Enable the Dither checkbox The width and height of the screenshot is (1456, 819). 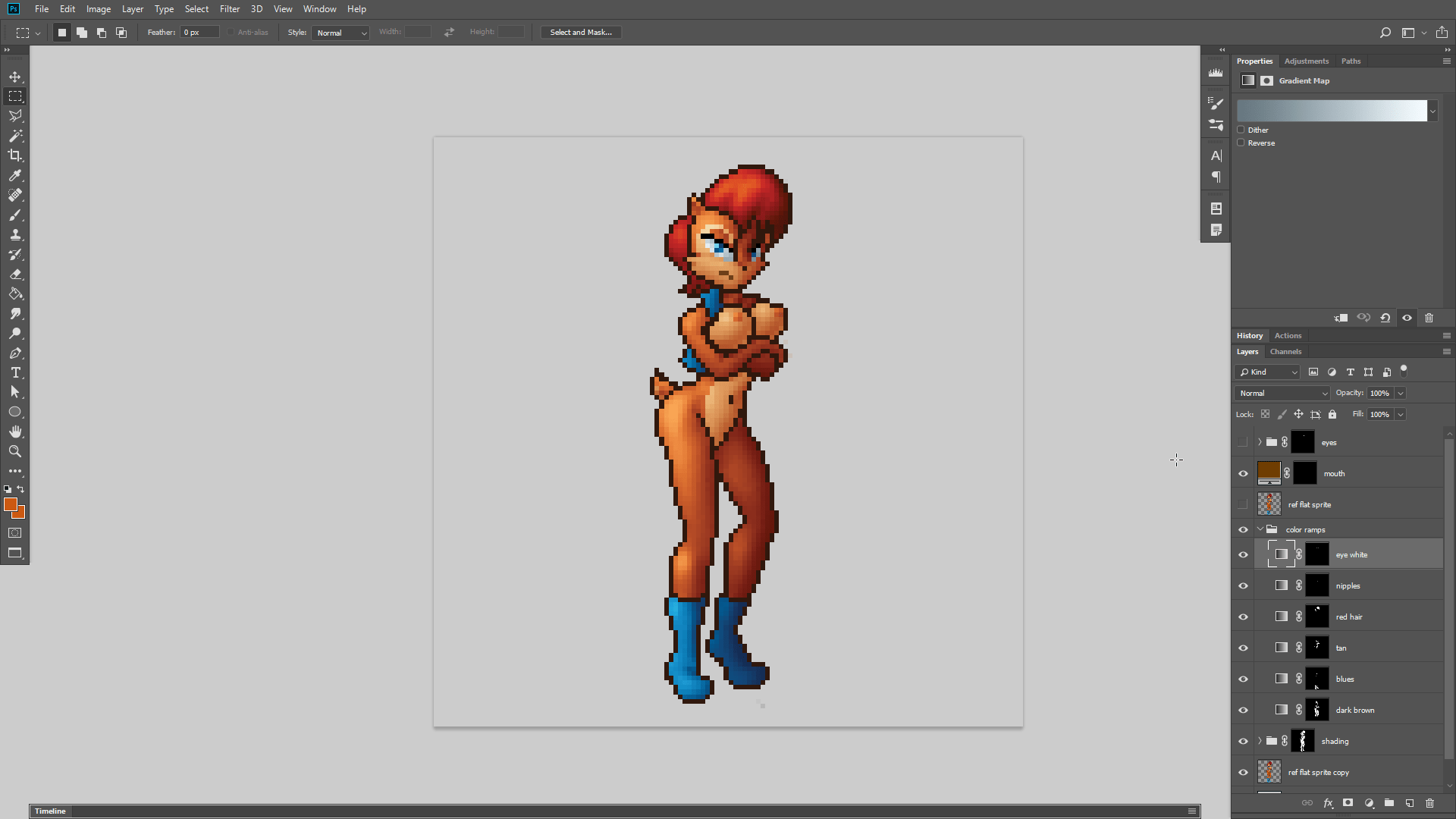[1241, 130]
